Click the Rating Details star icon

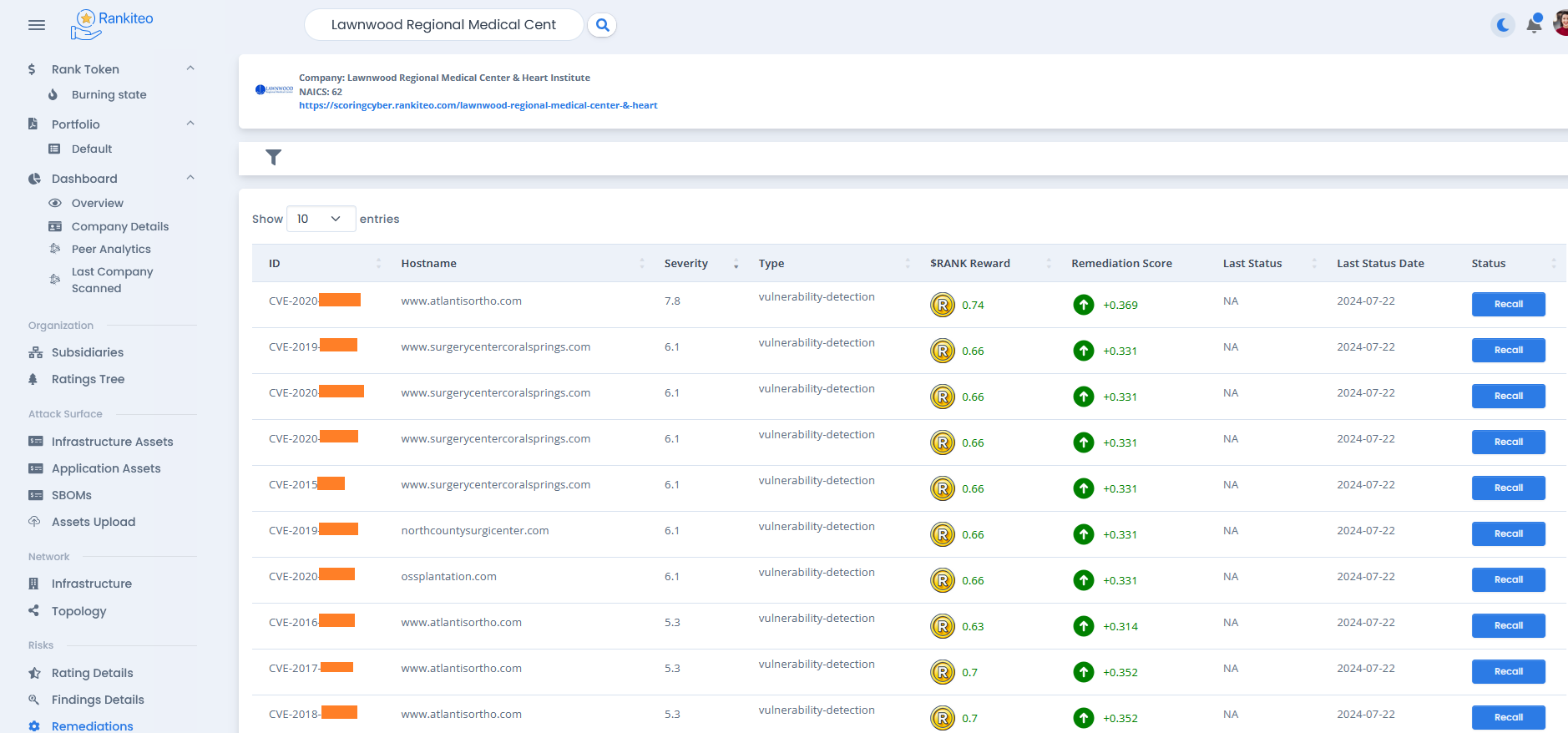click(x=34, y=673)
